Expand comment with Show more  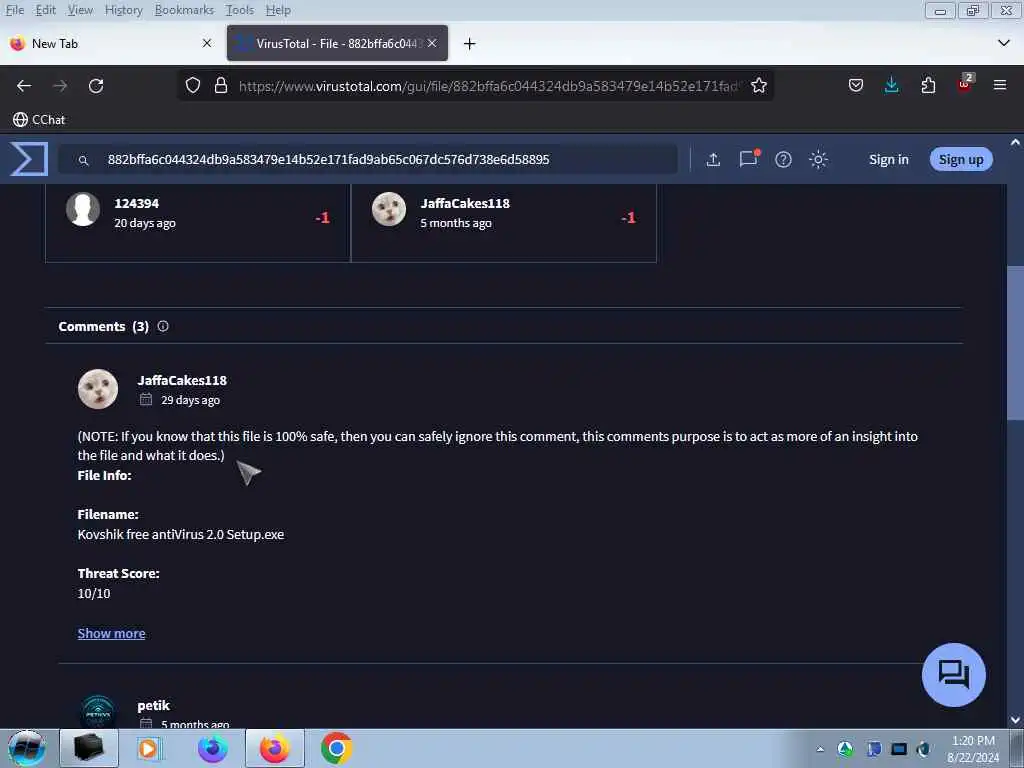(x=111, y=633)
